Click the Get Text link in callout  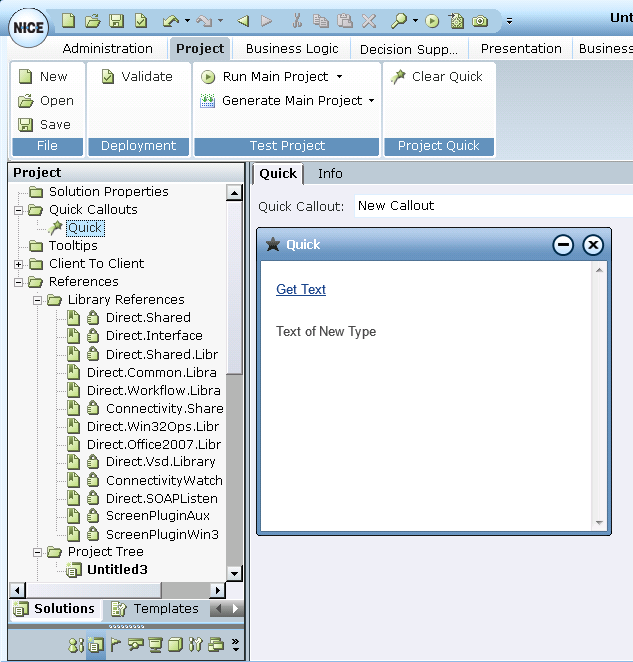[x=301, y=289]
